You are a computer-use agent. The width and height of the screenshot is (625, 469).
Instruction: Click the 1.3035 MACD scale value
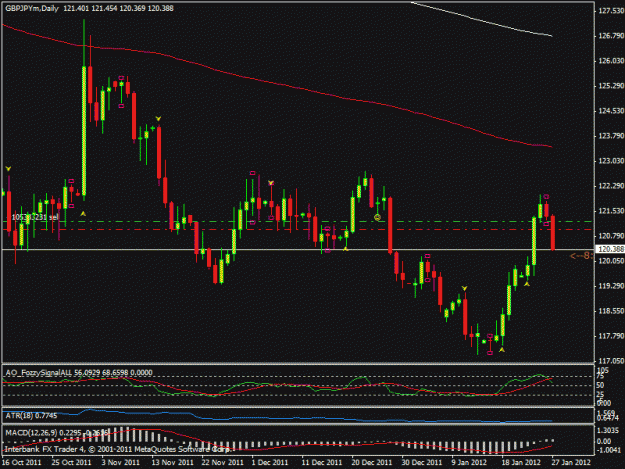pyautogui.click(x=610, y=430)
